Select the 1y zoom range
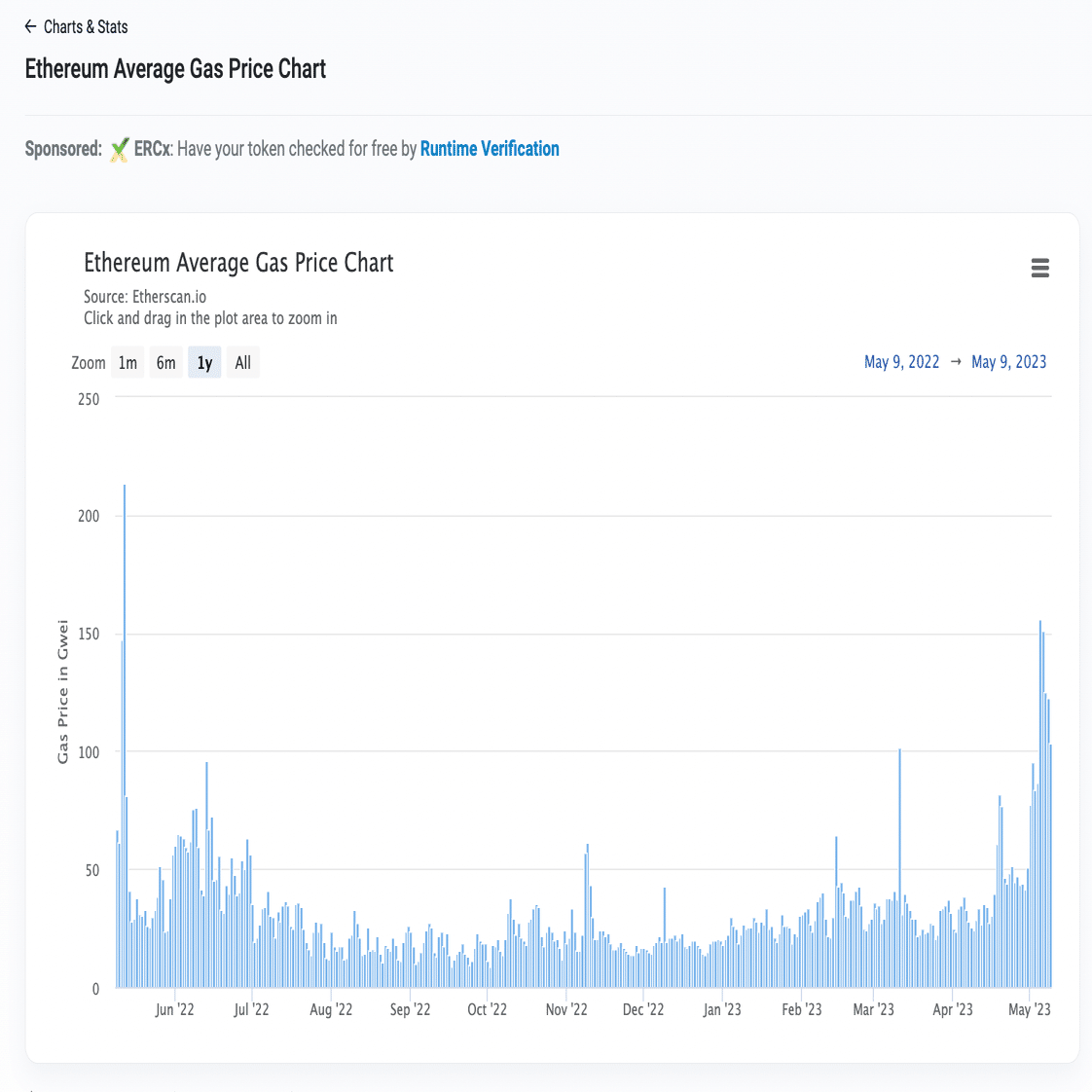Viewport: 1092px width, 1092px height. (204, 363)
